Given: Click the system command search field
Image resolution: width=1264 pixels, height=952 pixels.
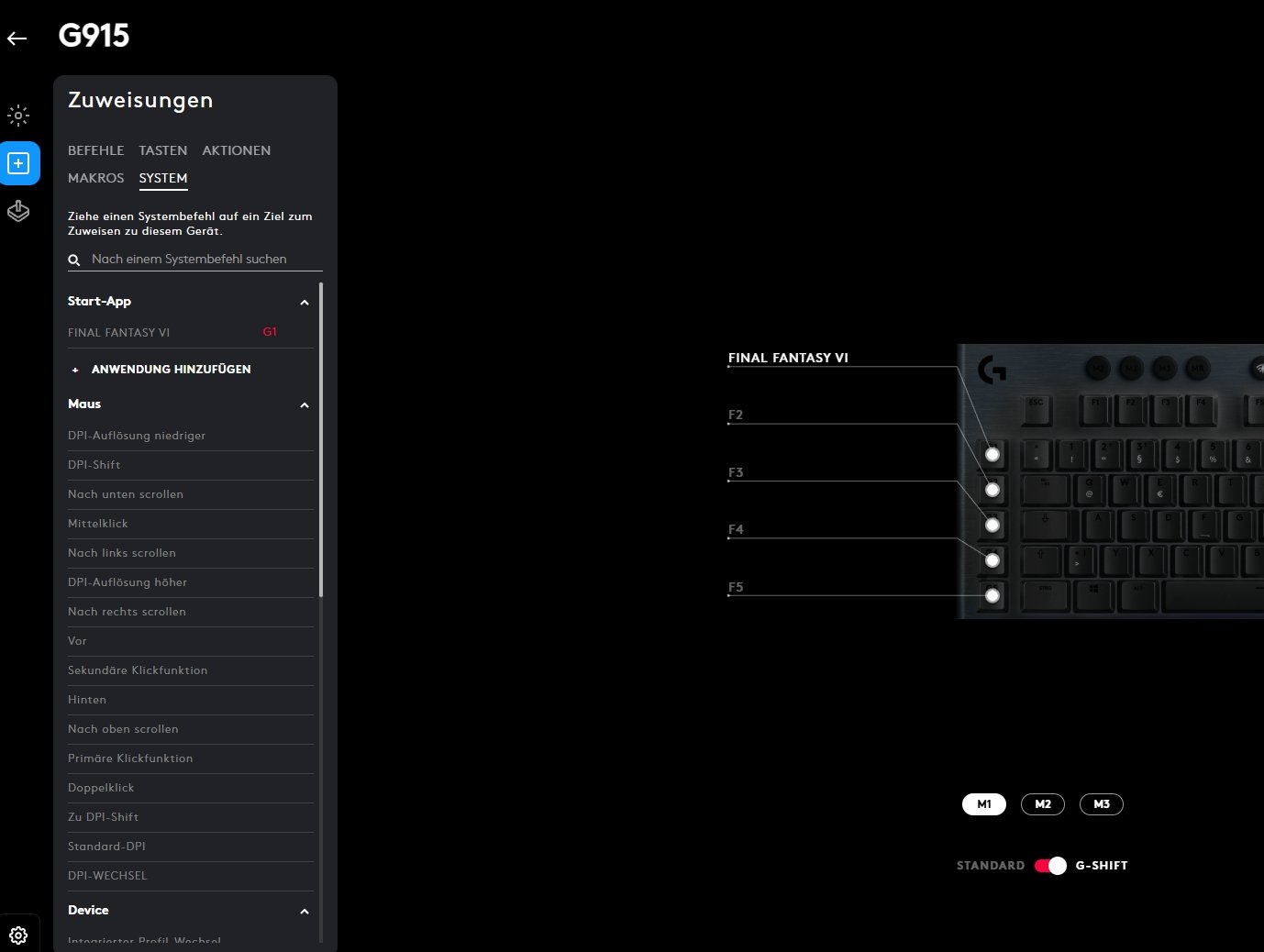Looking at the screenshot, I should click(x=195, y=260).
